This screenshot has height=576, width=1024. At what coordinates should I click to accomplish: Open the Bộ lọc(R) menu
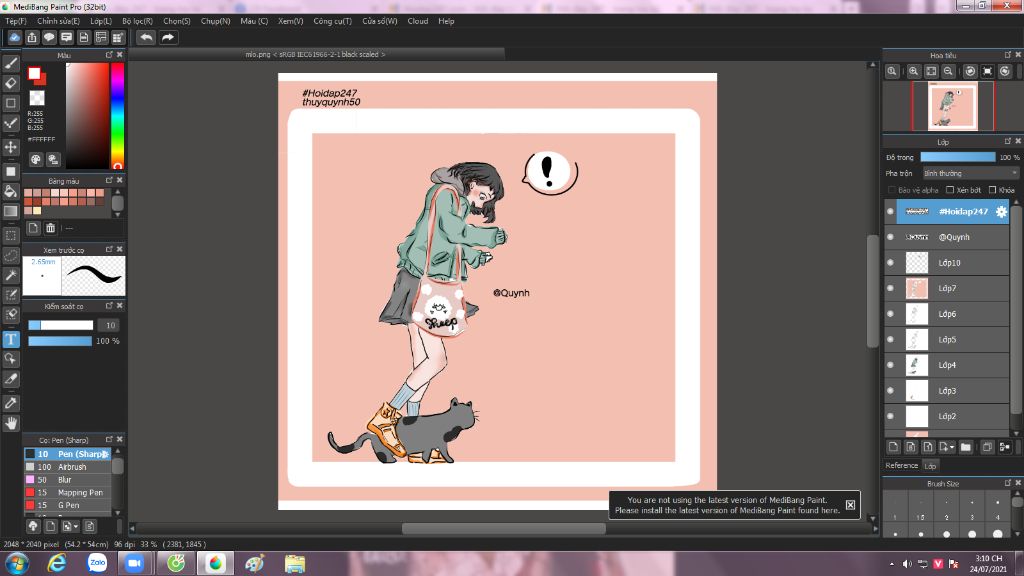tap(137, 21)
